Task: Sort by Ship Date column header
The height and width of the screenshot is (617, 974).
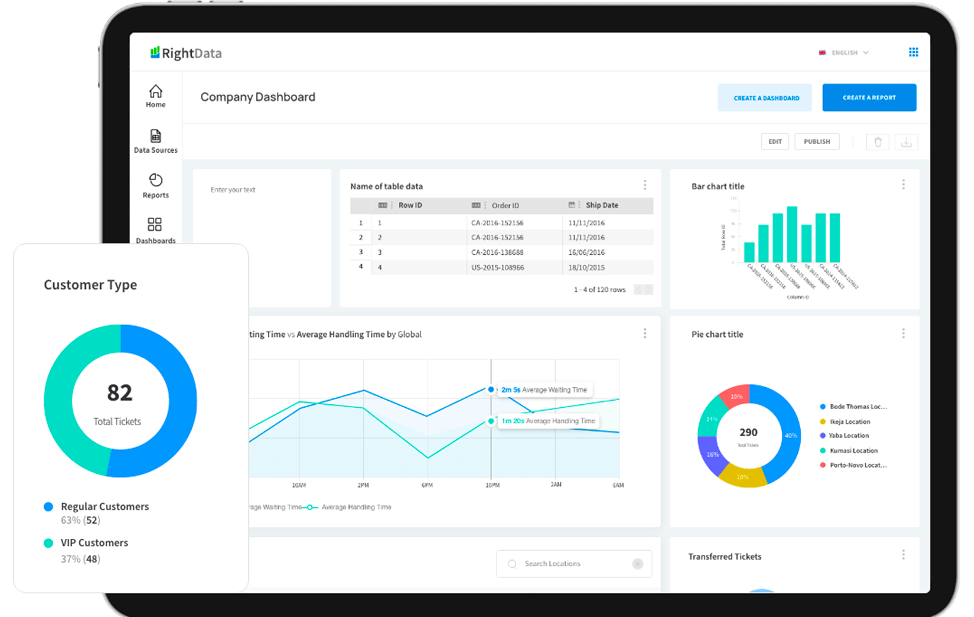Action: pos(601,205)
